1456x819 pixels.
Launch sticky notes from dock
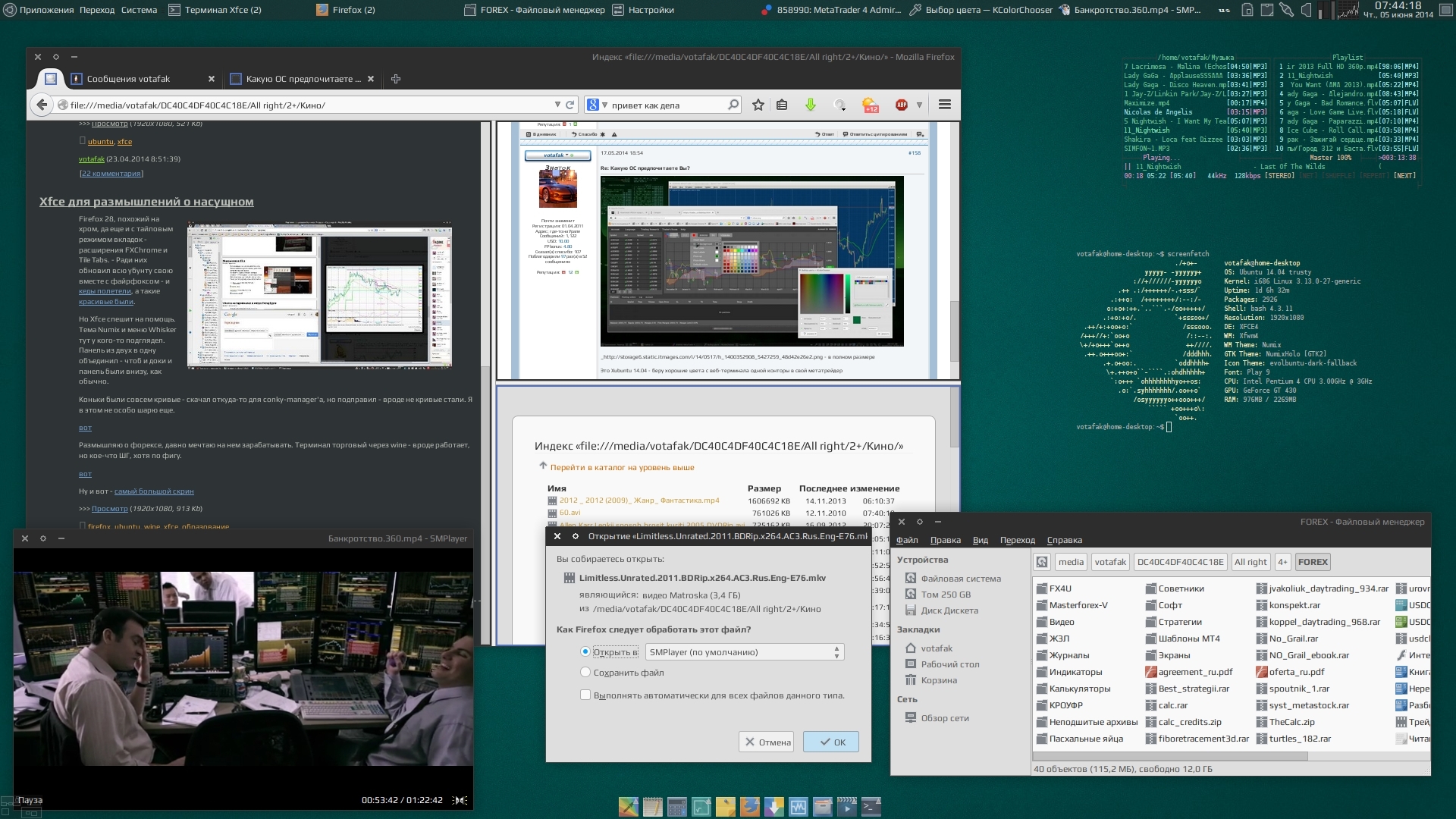point(725,807)
